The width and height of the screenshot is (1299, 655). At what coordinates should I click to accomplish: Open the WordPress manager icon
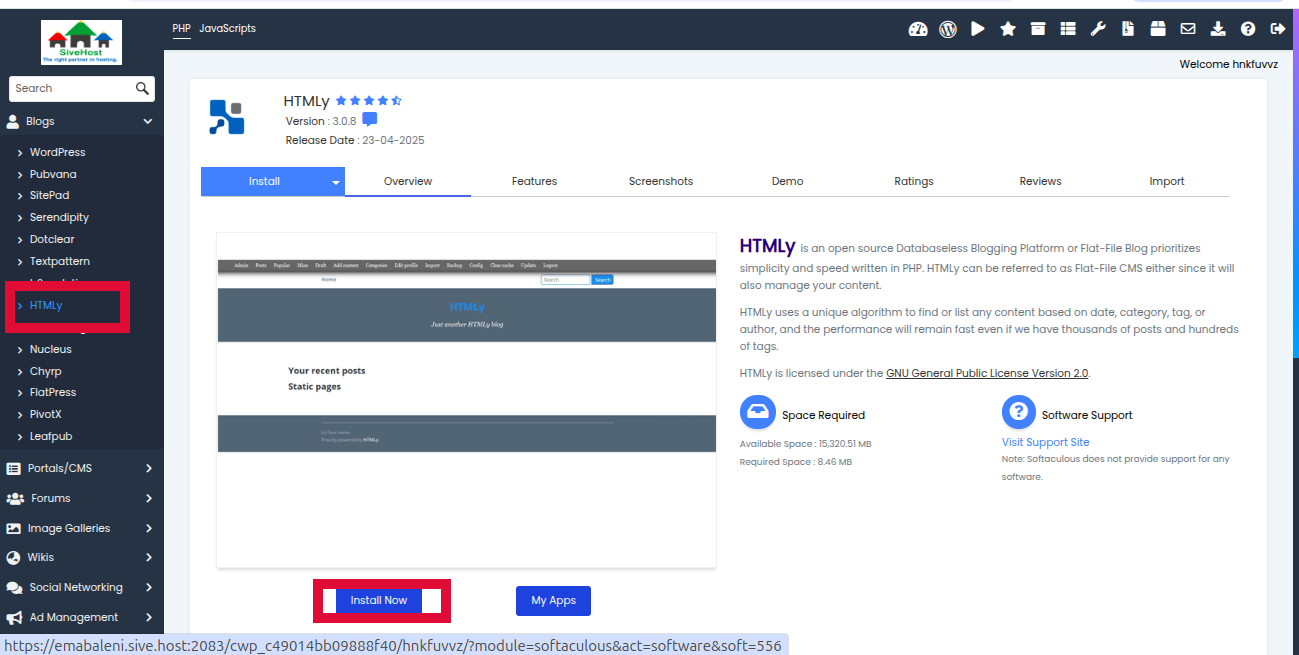[x=948, y=29]
